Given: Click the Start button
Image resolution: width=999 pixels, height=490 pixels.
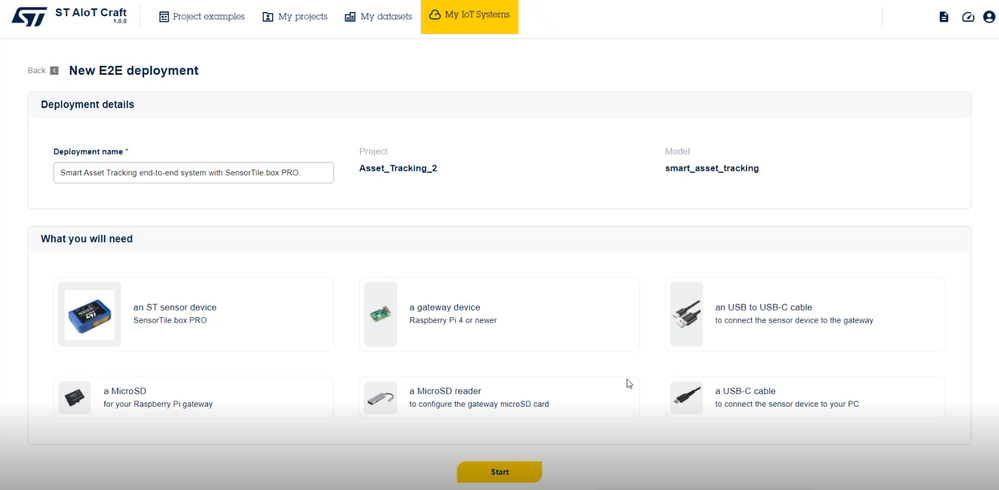Looking at the screenshot, I should tap(500, 472).
